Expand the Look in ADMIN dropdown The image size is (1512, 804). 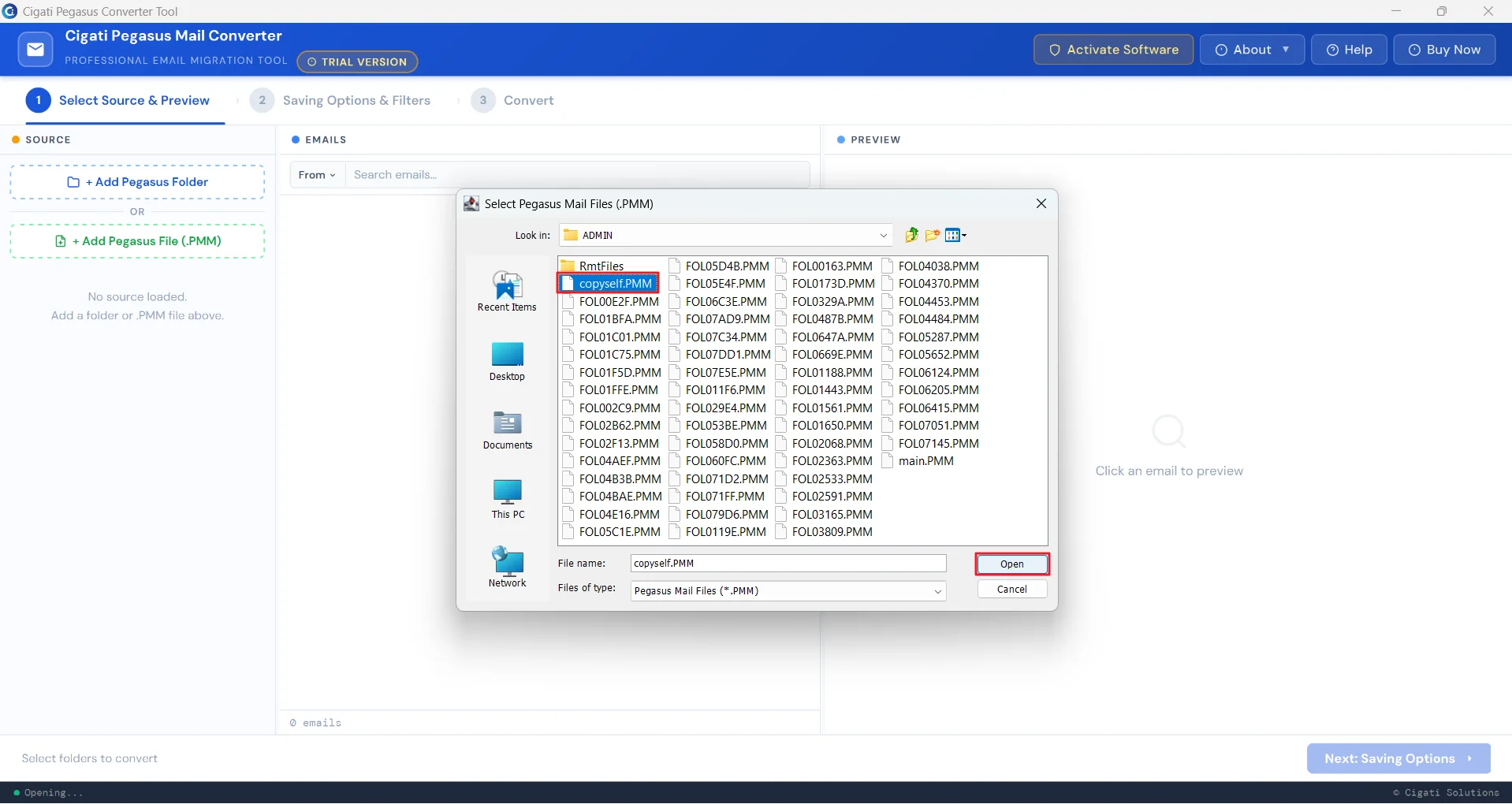coord(883,235)
